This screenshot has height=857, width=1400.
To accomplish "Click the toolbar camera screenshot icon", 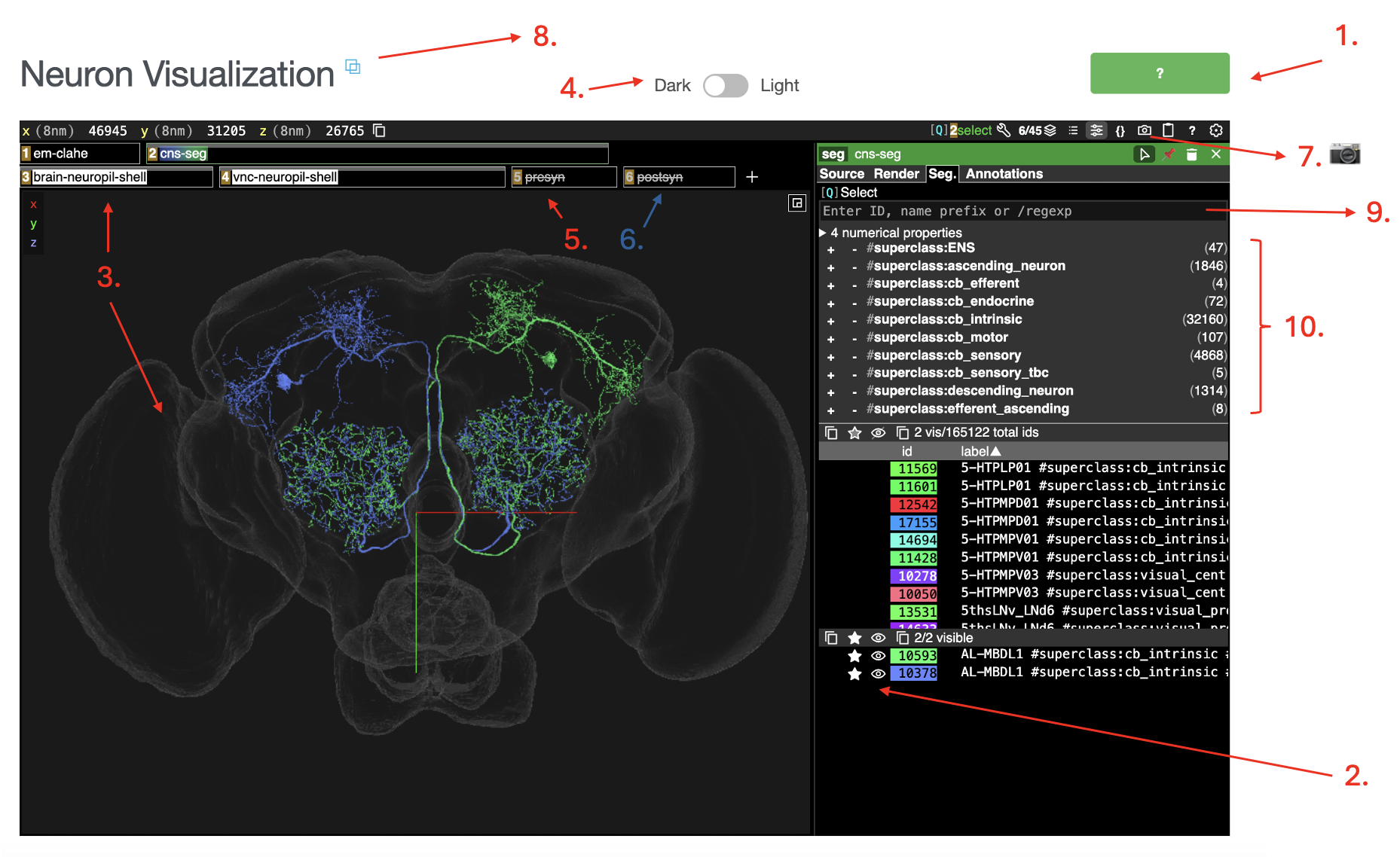I will click(x=1144, y=130).
